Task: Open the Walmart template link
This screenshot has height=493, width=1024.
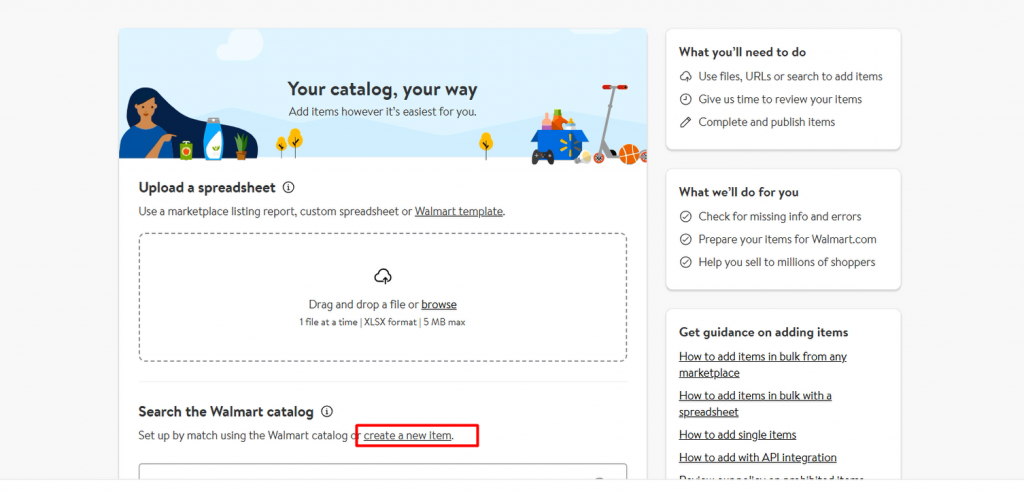Action: tap(459, 211)
